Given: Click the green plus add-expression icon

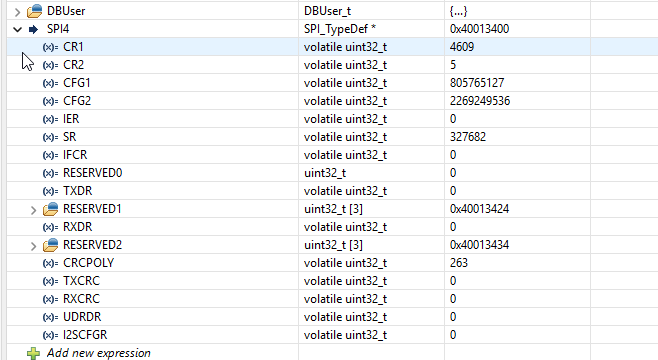Looking at the screenshot, I should [x=34, y=353].
